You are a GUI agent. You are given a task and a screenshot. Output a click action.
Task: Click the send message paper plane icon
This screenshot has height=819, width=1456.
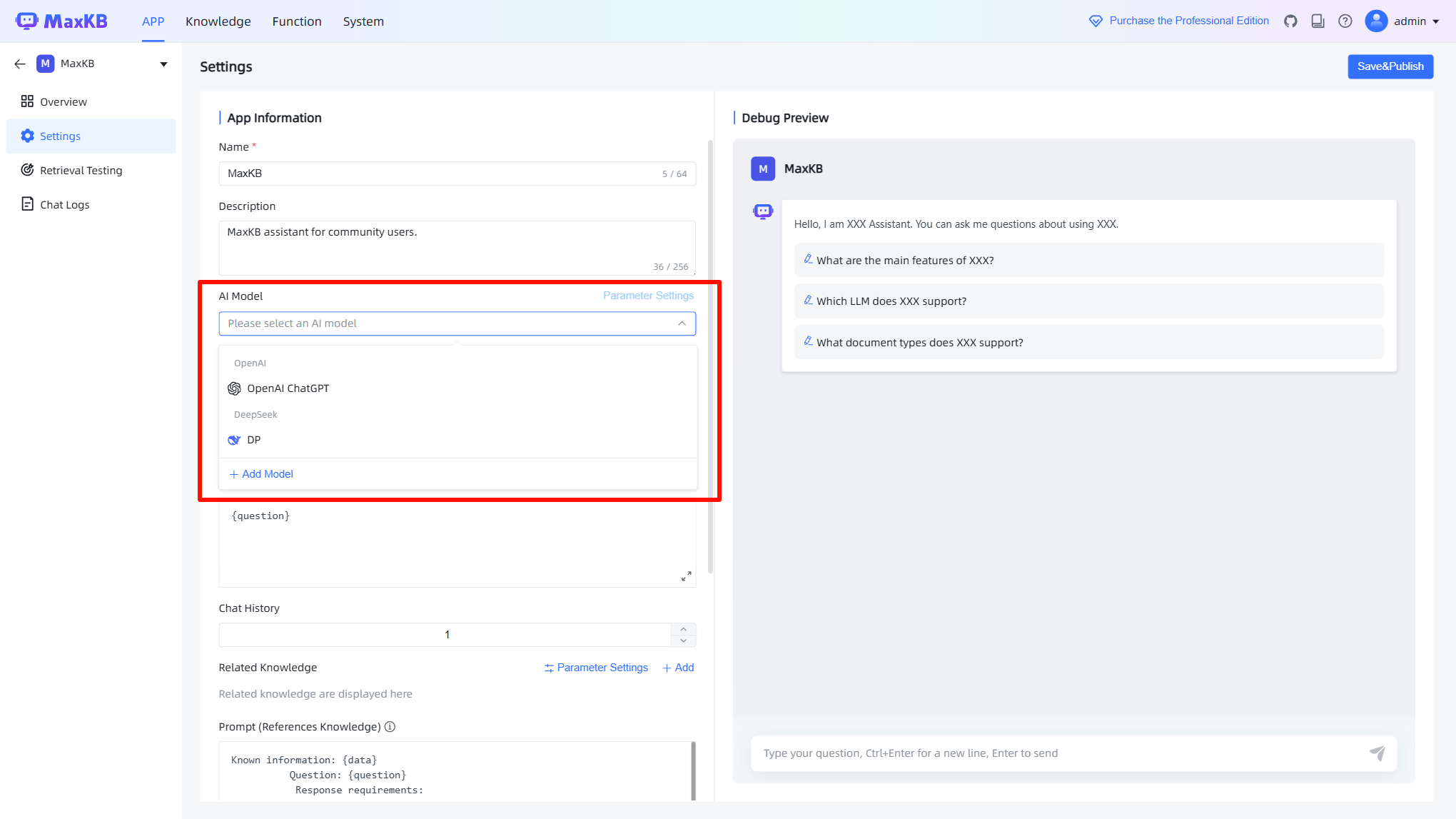(x=1377, y=753)
